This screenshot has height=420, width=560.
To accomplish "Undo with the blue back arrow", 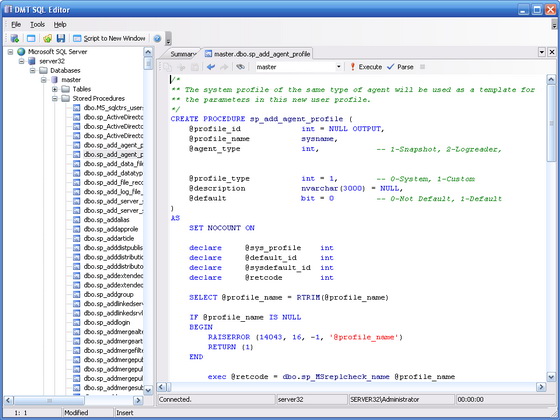I will click(x=211, y=67).
